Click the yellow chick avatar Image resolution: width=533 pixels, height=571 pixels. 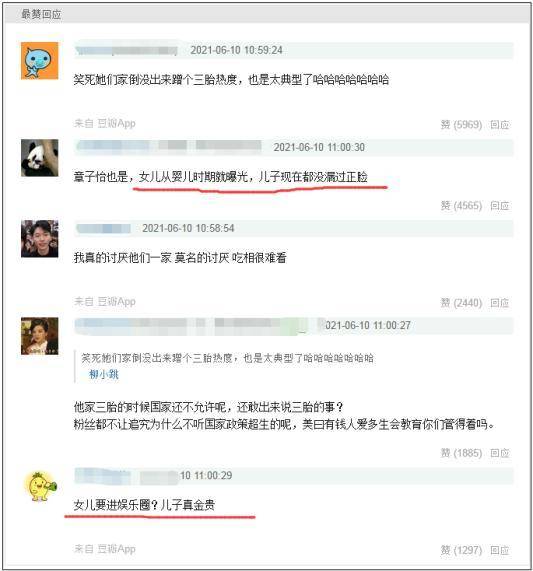coord(41,487)
